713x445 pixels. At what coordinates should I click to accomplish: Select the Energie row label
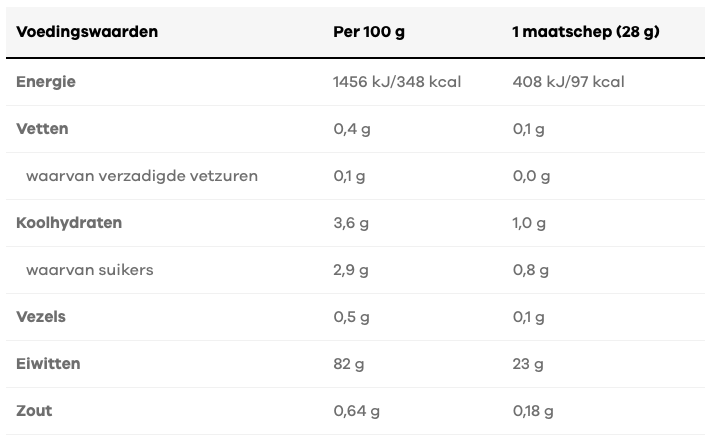(46, 82)
